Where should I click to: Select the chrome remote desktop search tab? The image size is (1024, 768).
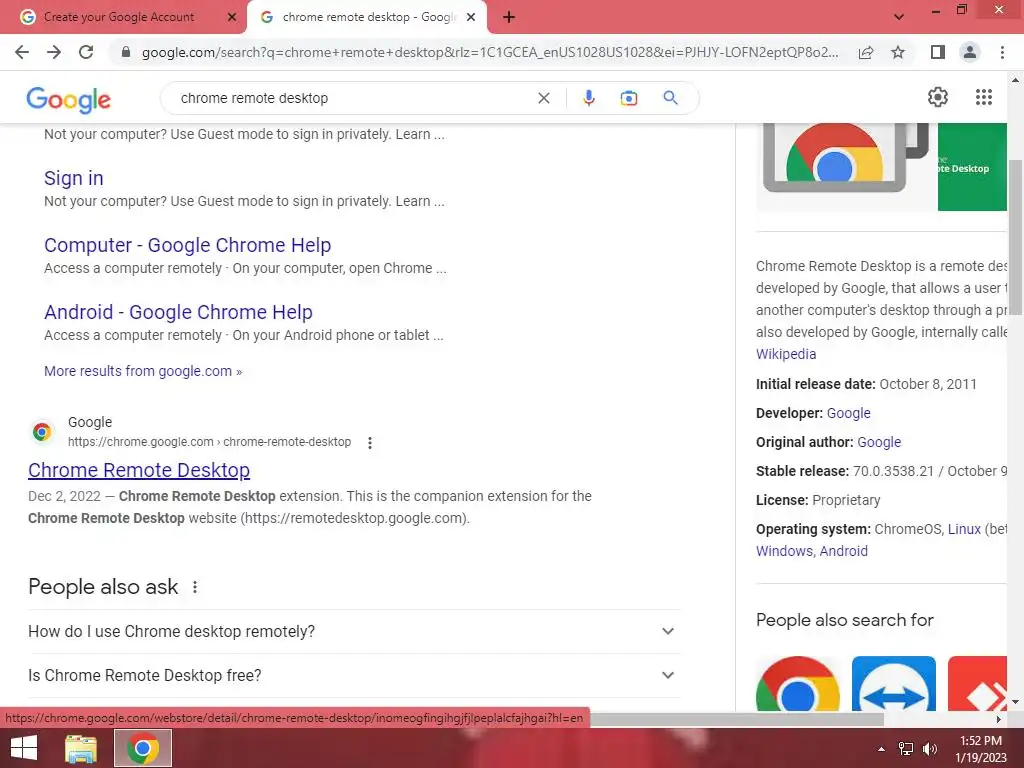367,17
